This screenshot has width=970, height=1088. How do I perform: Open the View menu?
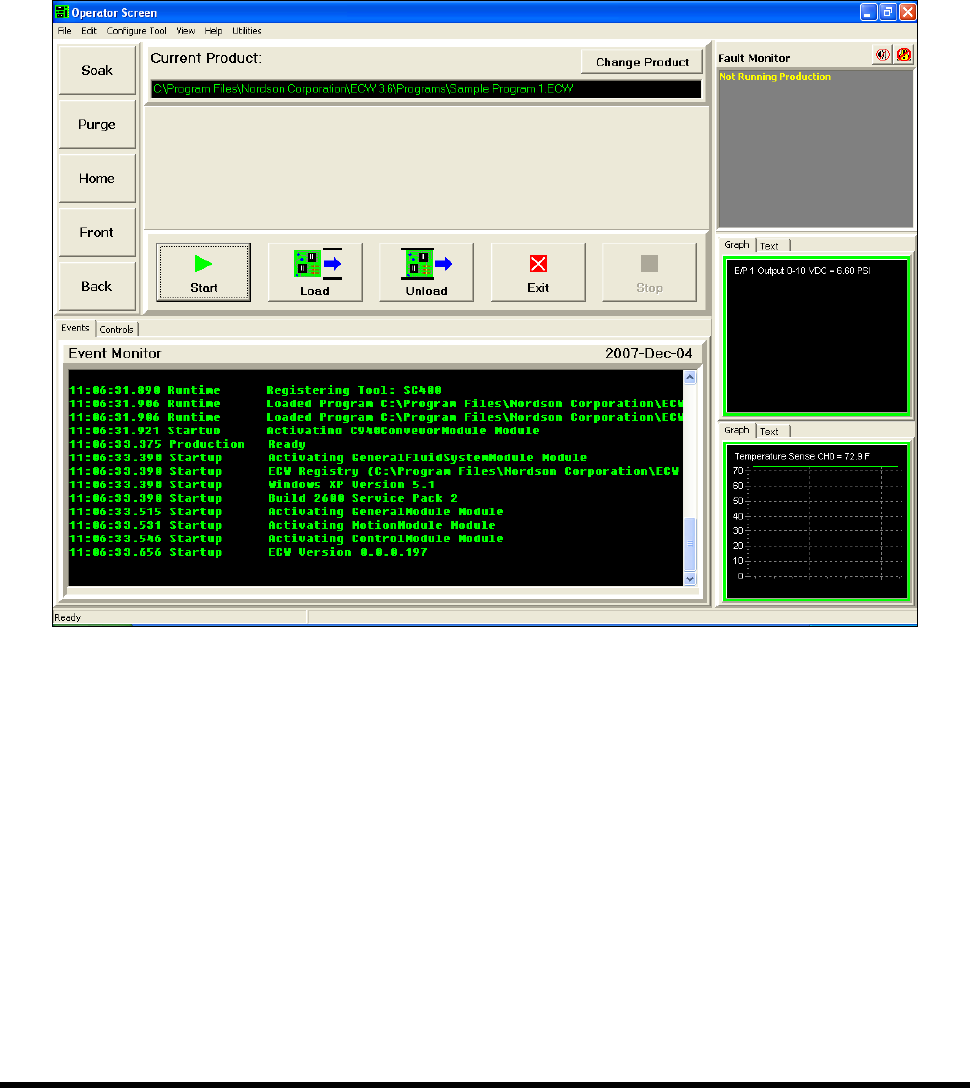[185, 31]
